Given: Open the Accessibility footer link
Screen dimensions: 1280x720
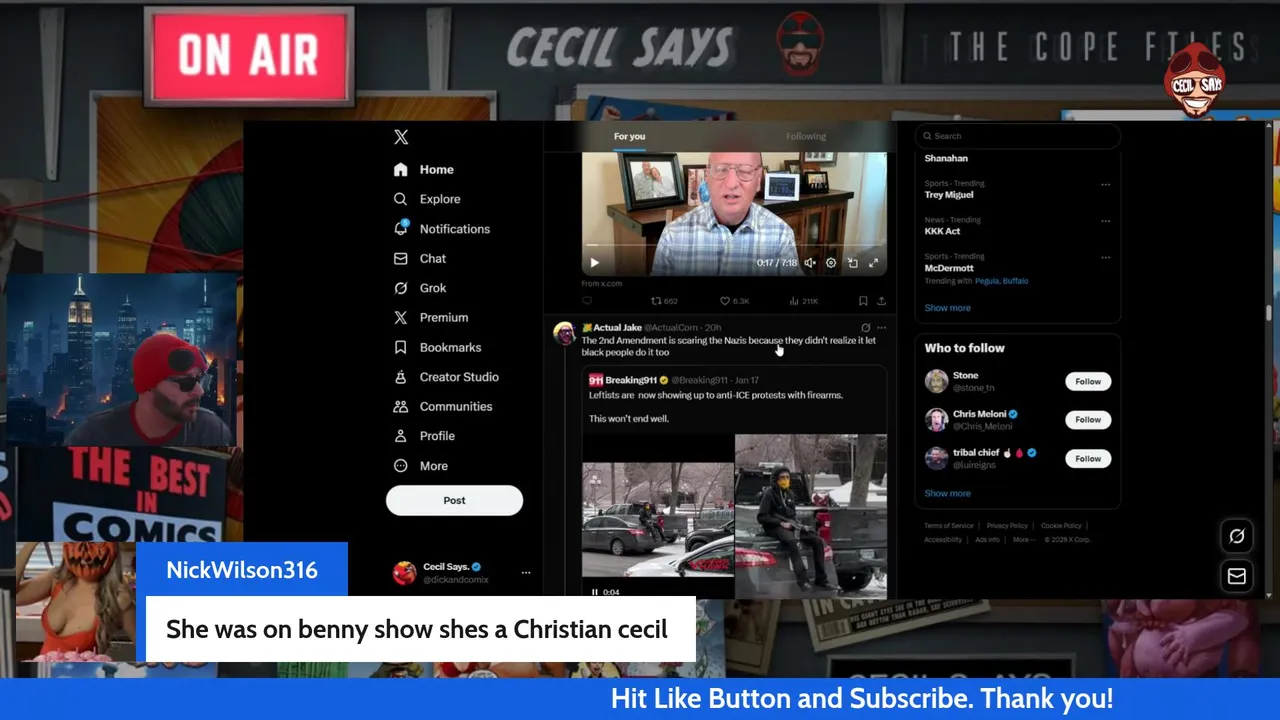Looking at the screenshot, I should coord(943,540).
